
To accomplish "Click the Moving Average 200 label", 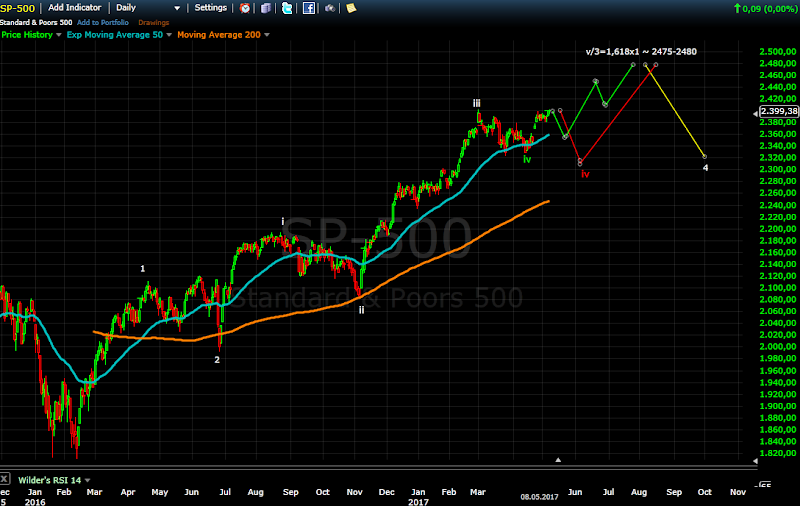I will (219, 35).
